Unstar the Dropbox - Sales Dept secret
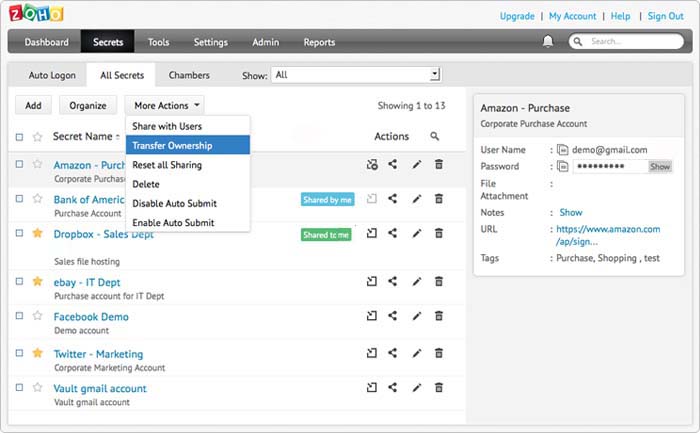 coord(38,233)
